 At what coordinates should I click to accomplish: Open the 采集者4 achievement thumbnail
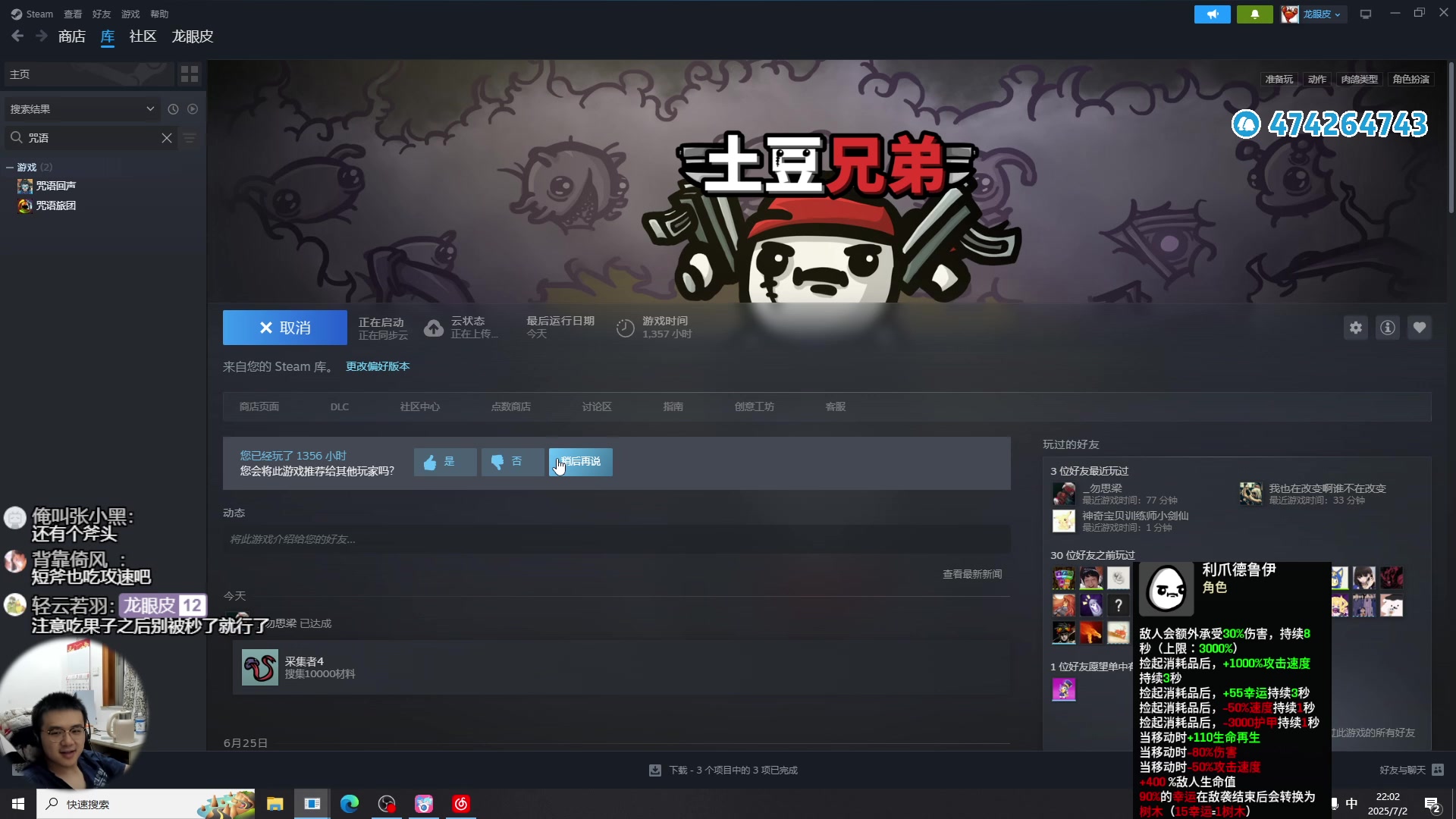click(x=260, y=667)
